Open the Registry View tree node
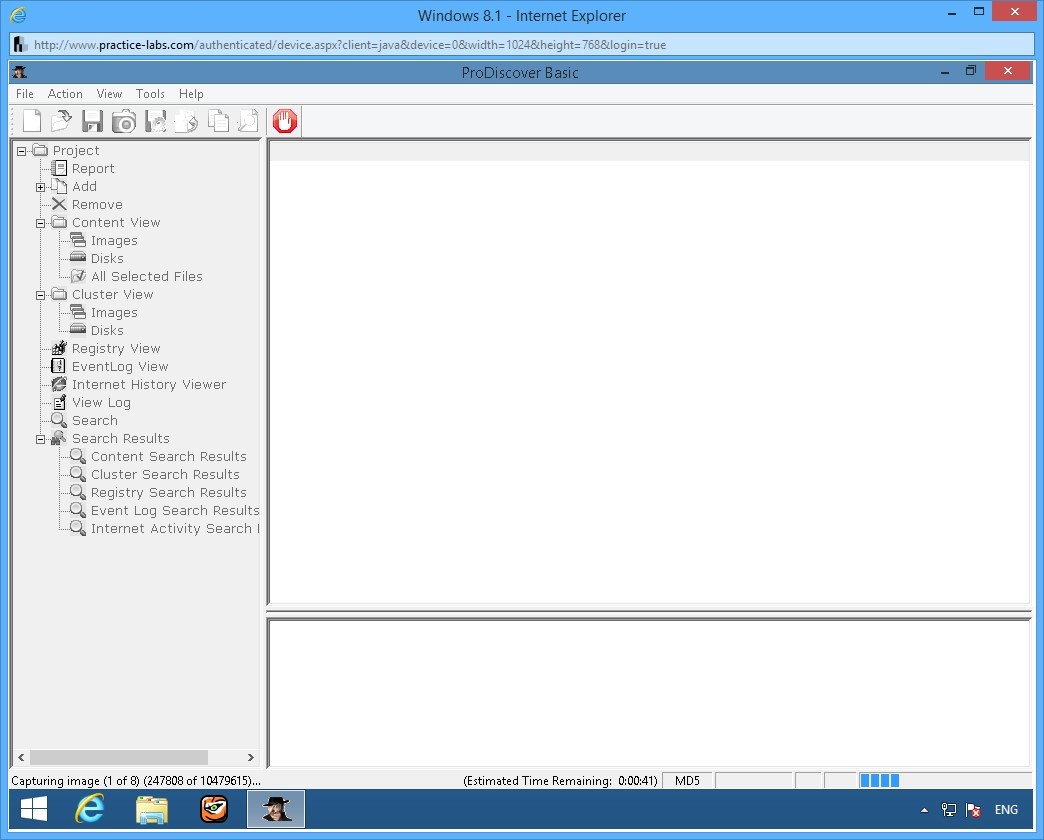The width and height of the screenshot is (1044, 840). click(x=115, y=349)
